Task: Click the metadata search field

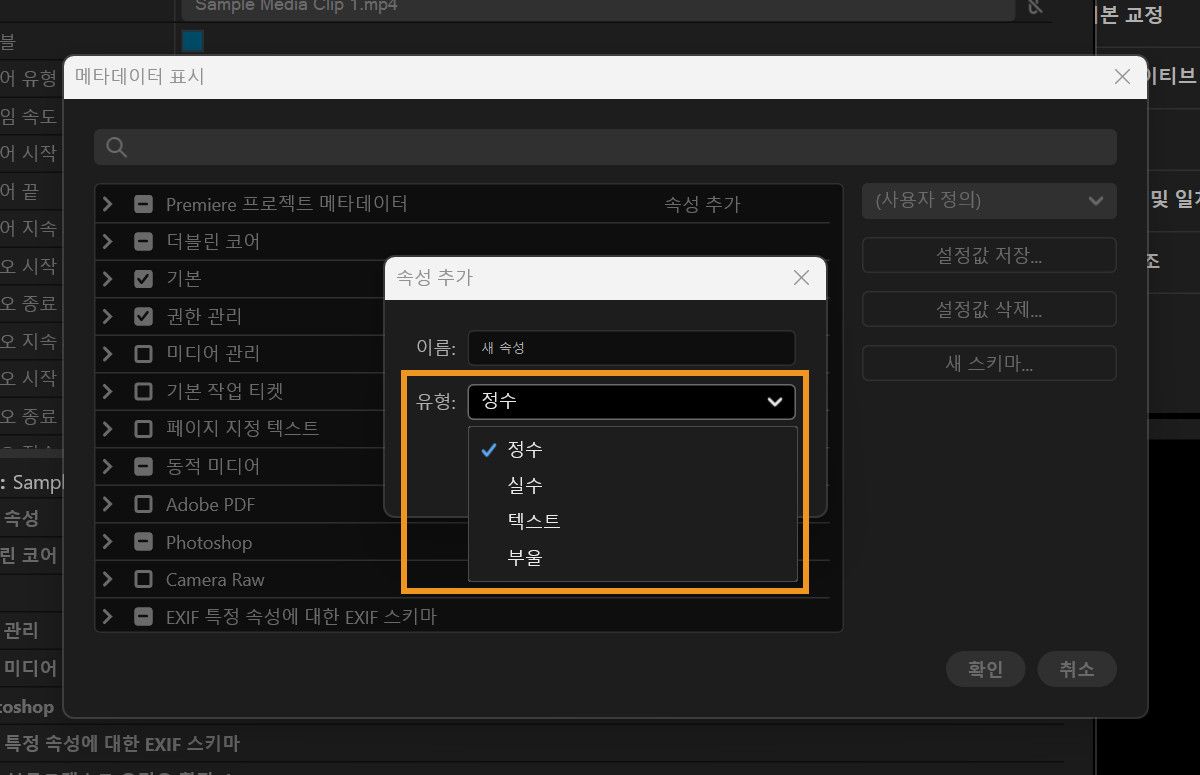Action: [x=605, y=147]
